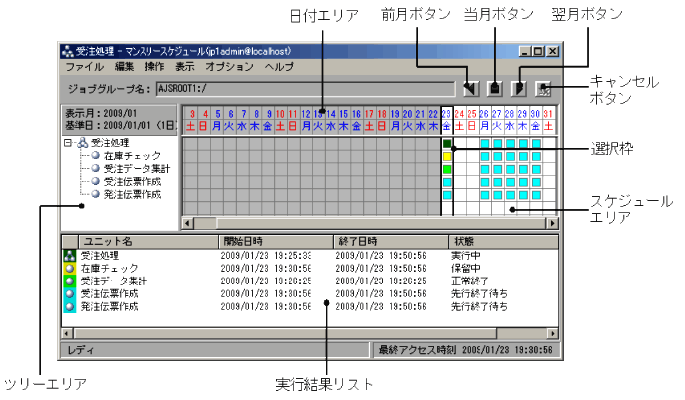685x400 pixels.
Task: Open the ヘルプ menu
Action: click(x=279, y=67)
